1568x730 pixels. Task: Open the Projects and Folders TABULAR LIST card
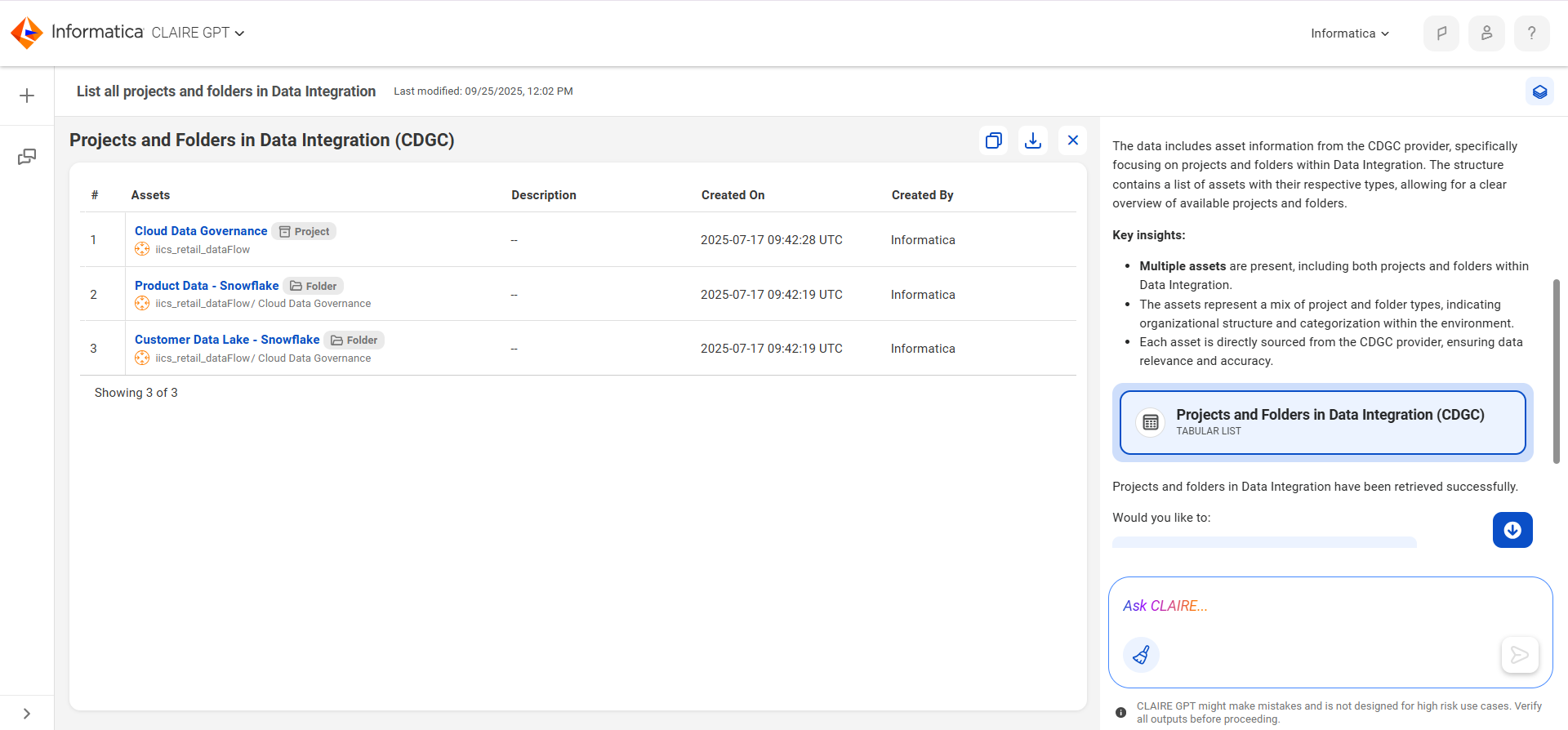tap(1322, 422)
